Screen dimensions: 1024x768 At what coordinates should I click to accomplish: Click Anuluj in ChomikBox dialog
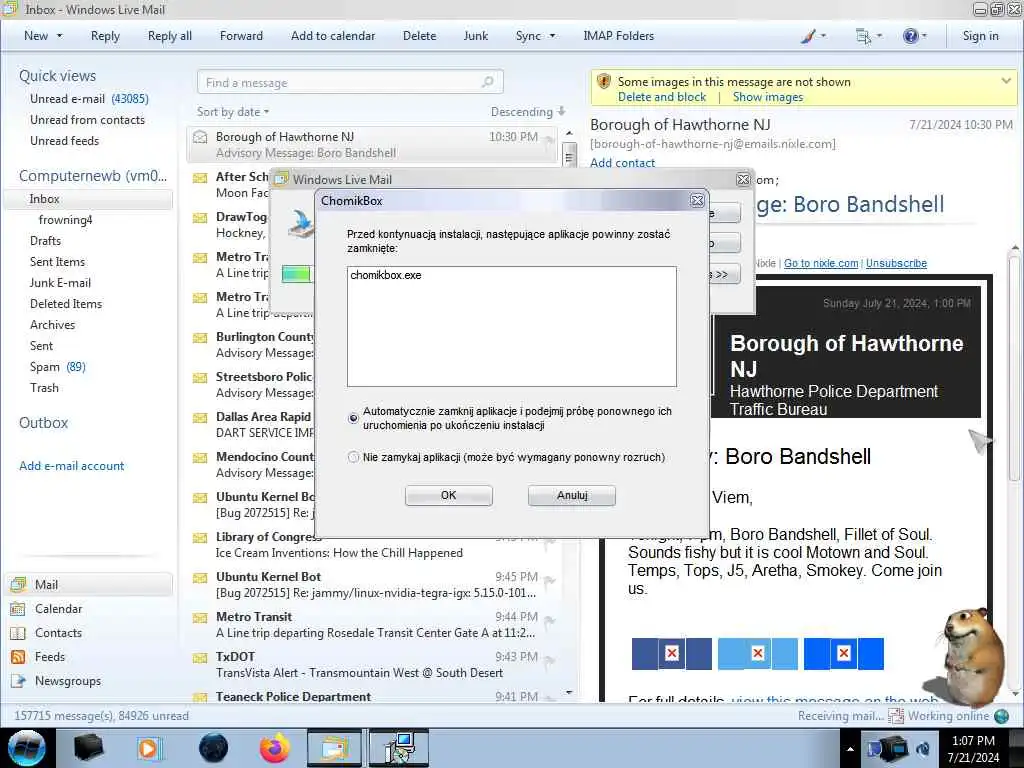click(x=572, y=496)
